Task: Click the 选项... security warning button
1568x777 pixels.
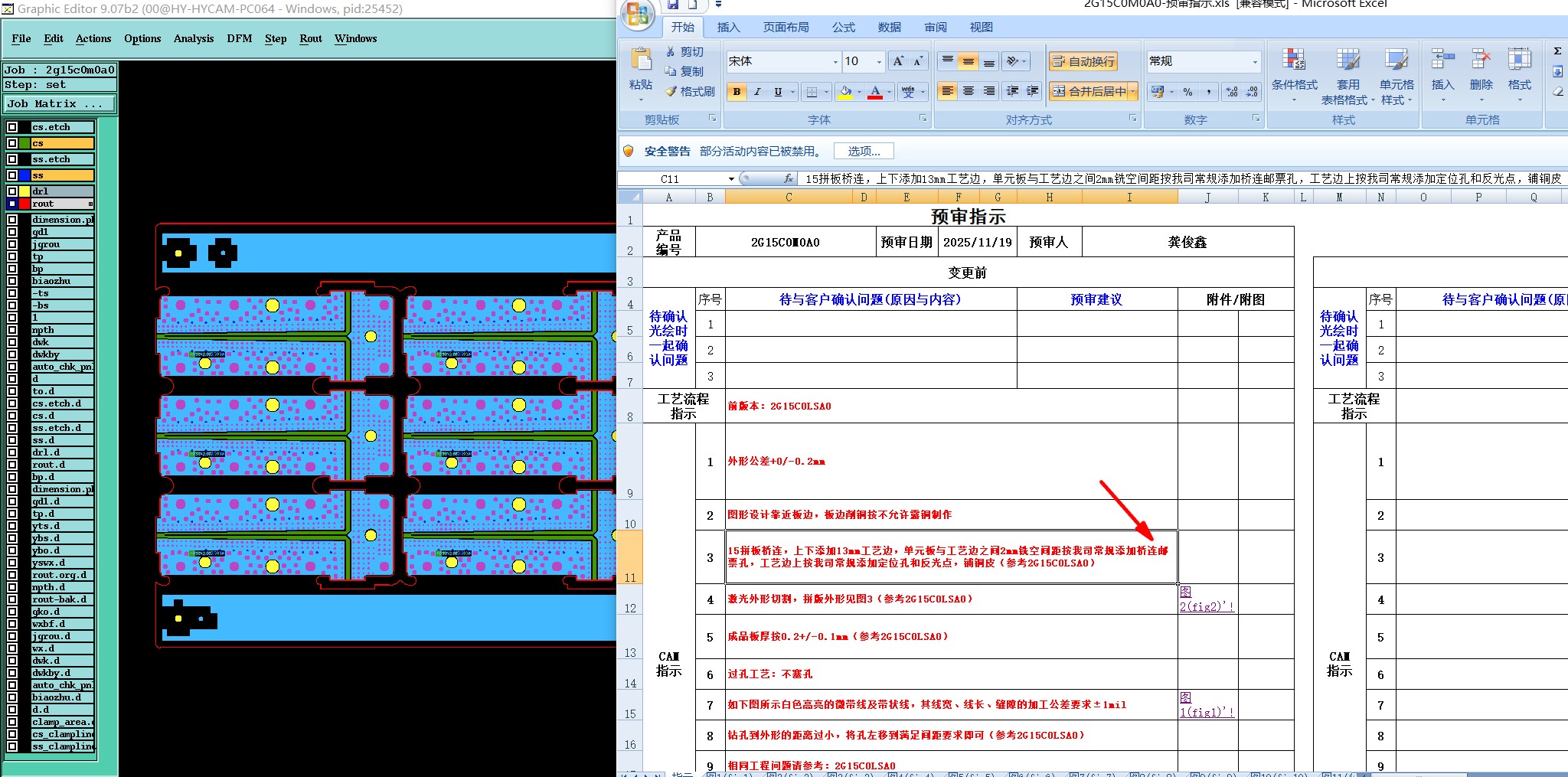Action: coord(864,151)
